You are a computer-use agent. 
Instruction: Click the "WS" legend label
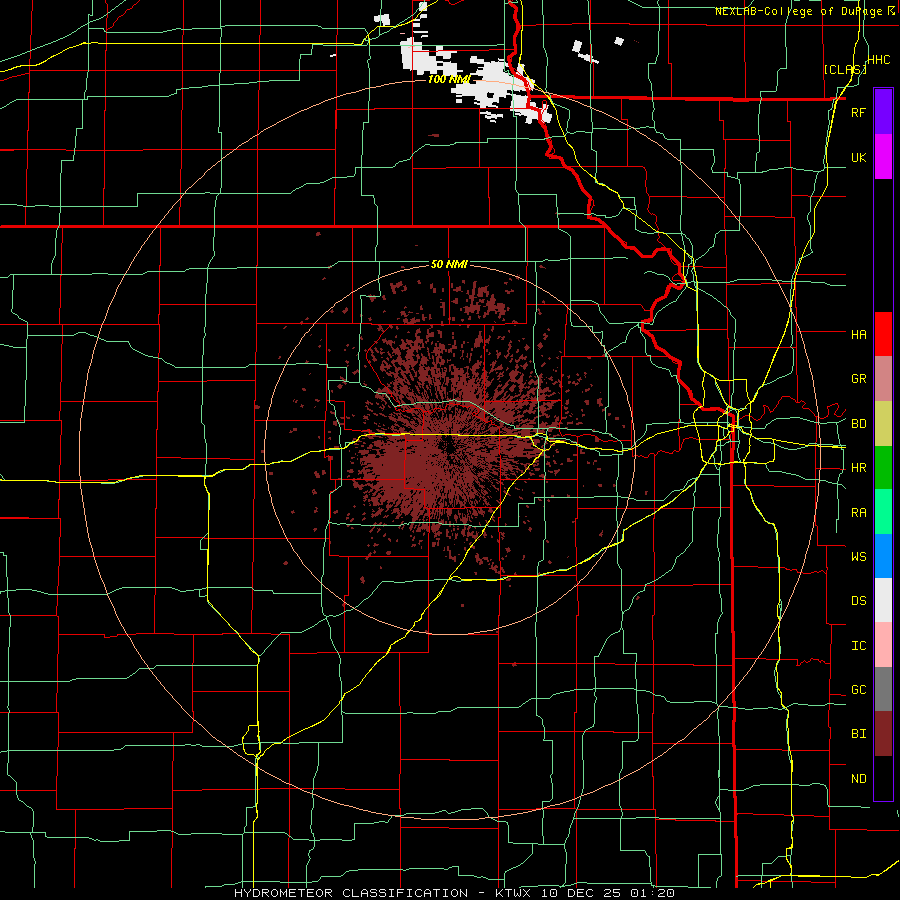pyautogui.click(x=858, y=556)
